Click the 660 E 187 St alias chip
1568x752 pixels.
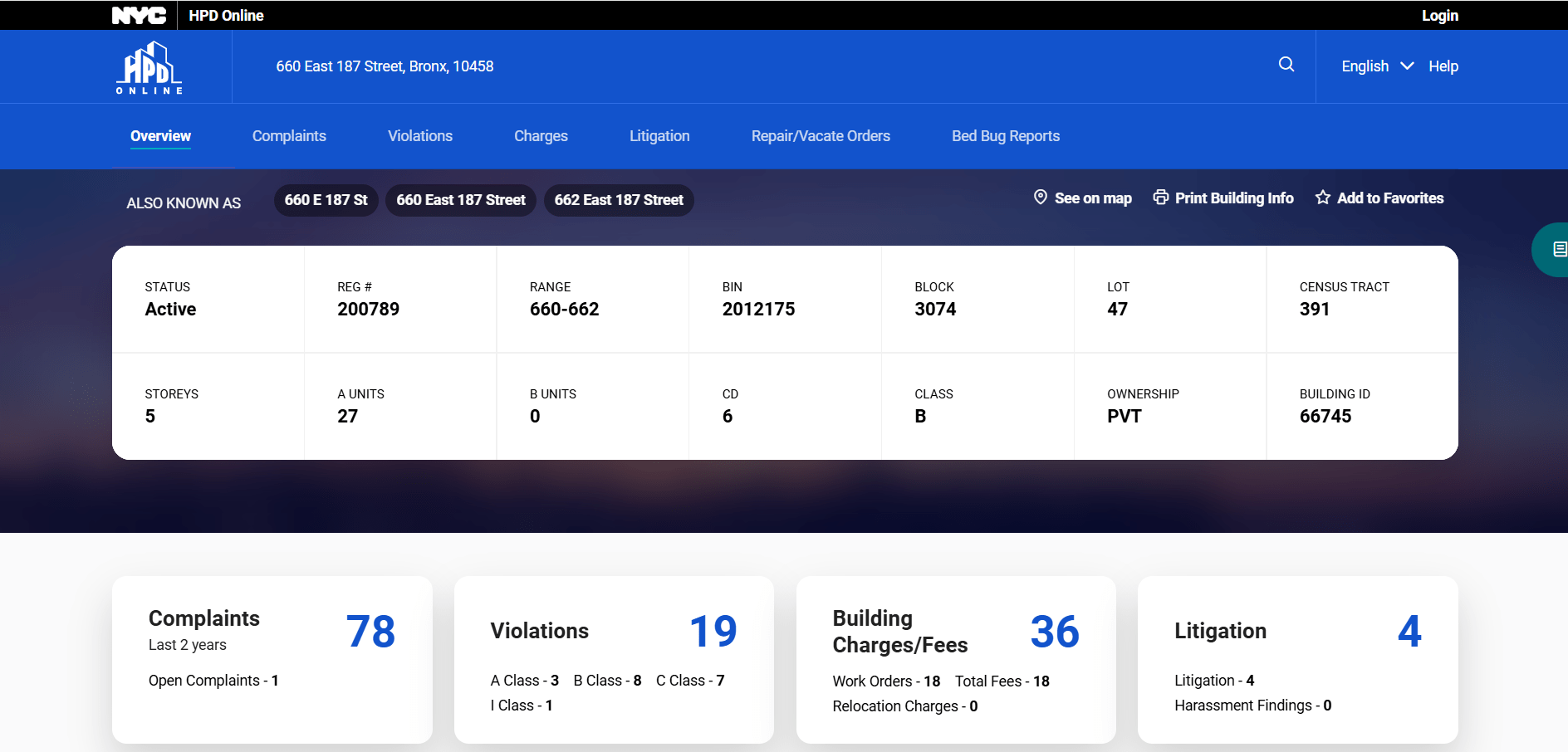pos(326,200)
